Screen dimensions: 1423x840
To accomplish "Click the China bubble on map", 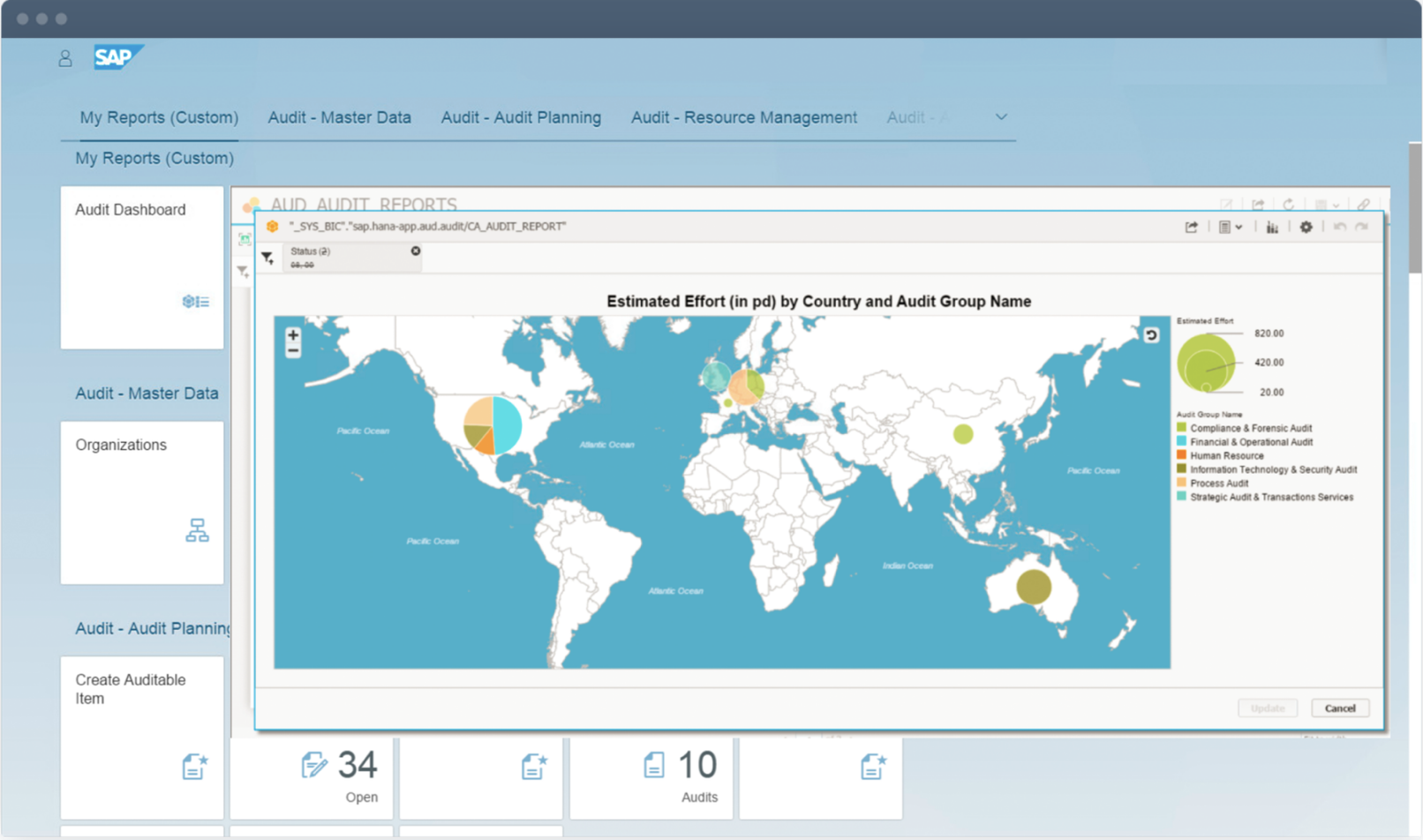I will coord(963,434).
